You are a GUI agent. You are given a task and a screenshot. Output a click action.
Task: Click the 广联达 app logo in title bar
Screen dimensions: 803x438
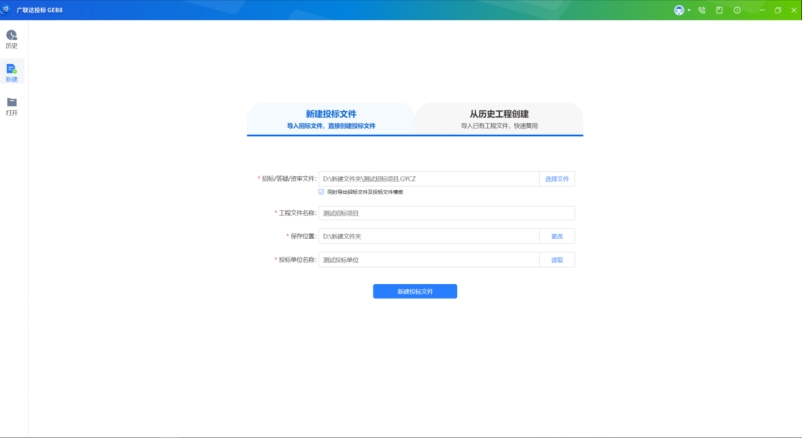pos(7,10)
